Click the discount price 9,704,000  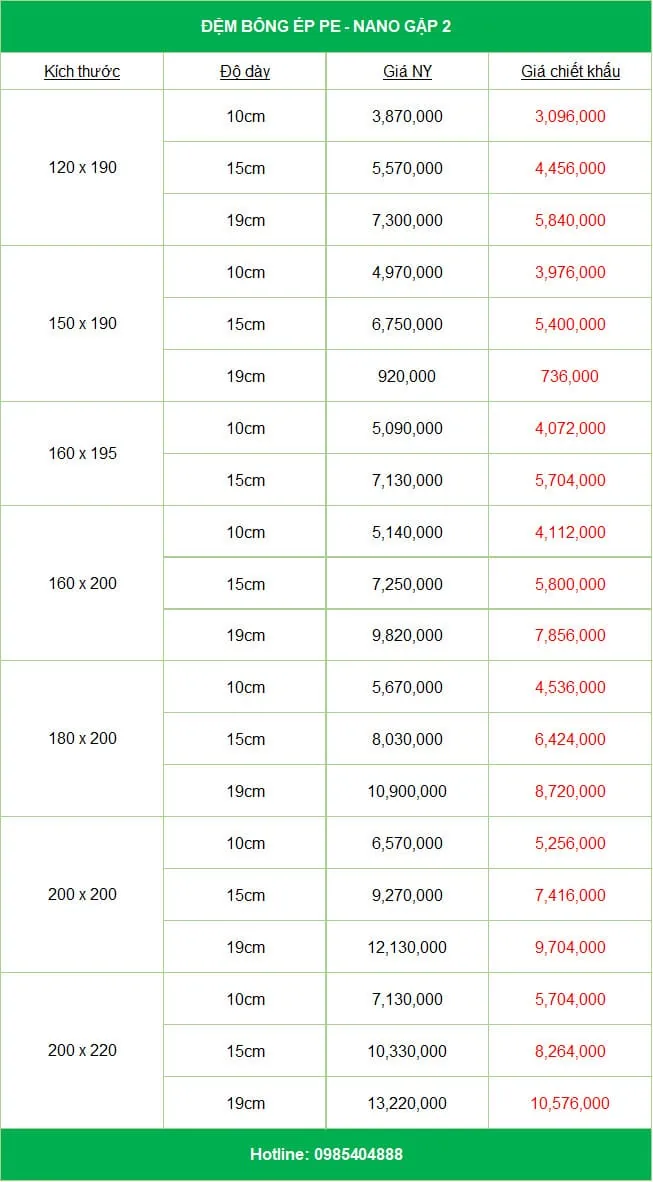point(570,947)
